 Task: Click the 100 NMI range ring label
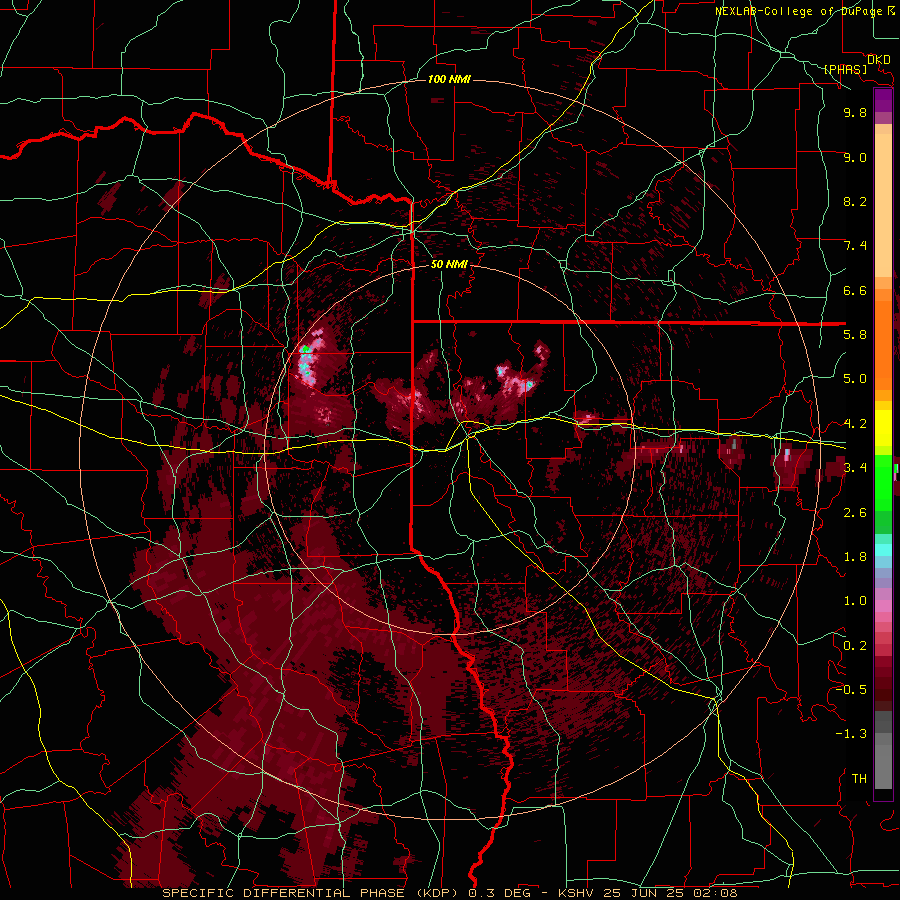(x=449, y=79)
